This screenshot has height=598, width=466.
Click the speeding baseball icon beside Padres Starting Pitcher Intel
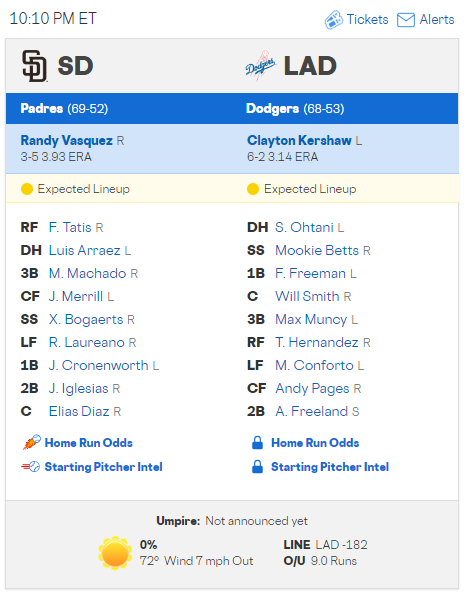point(31,466)
